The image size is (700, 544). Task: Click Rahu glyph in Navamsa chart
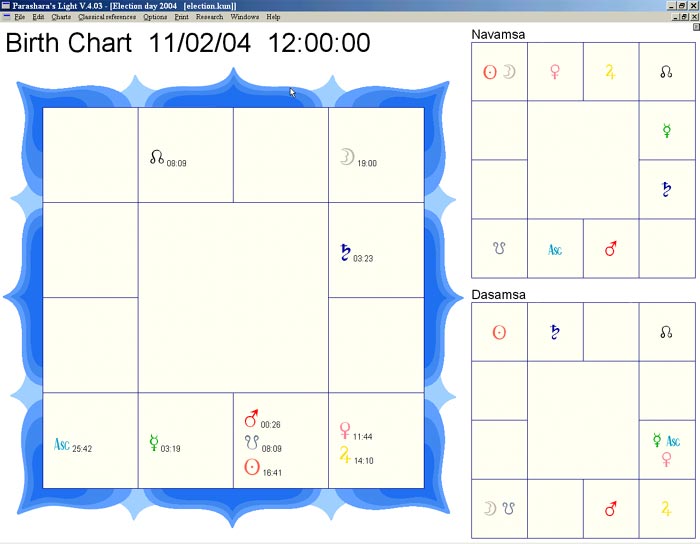pos(666,72)
